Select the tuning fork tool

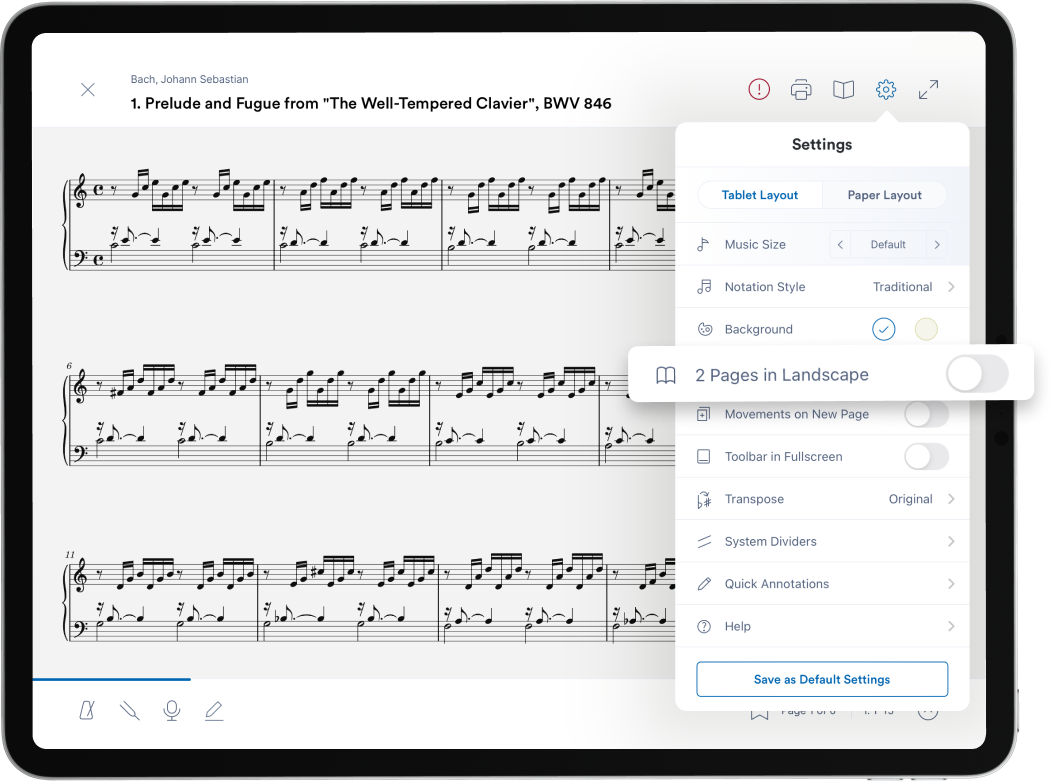[x=129, y=711]
